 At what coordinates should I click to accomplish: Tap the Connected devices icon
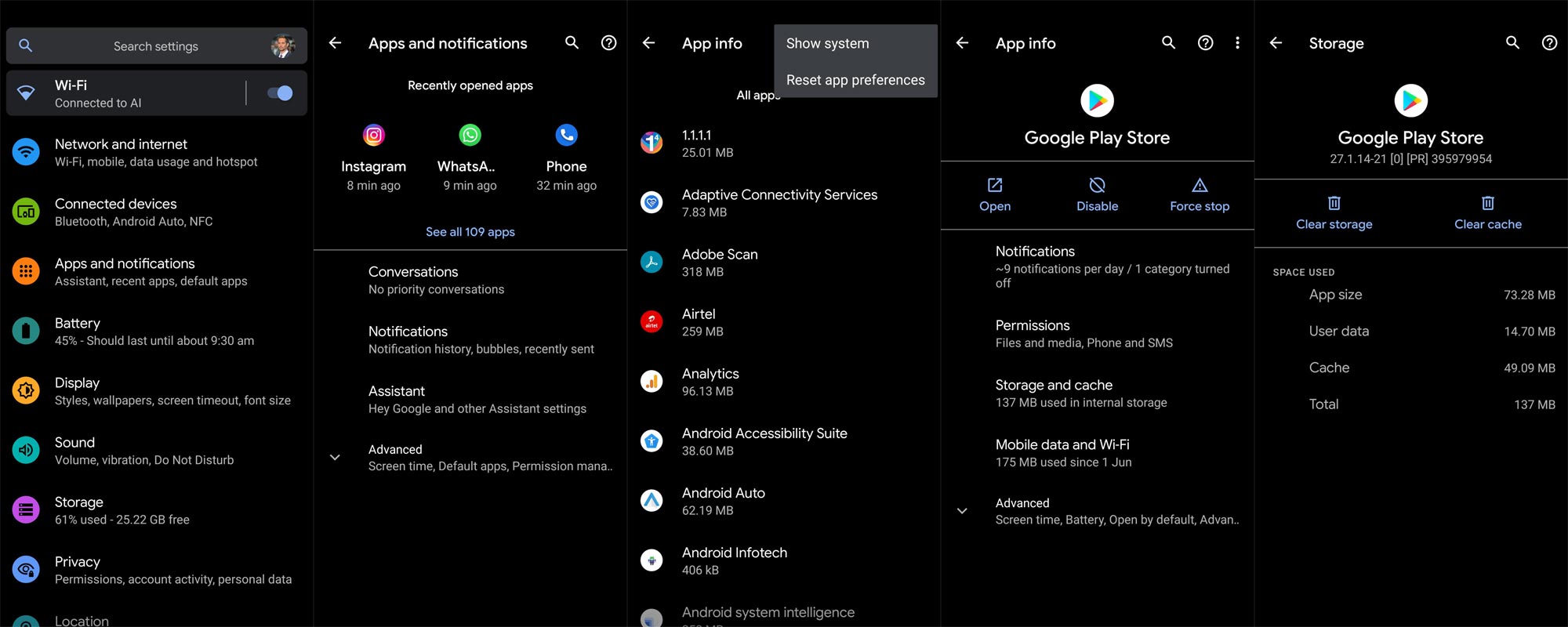(26, 212)
